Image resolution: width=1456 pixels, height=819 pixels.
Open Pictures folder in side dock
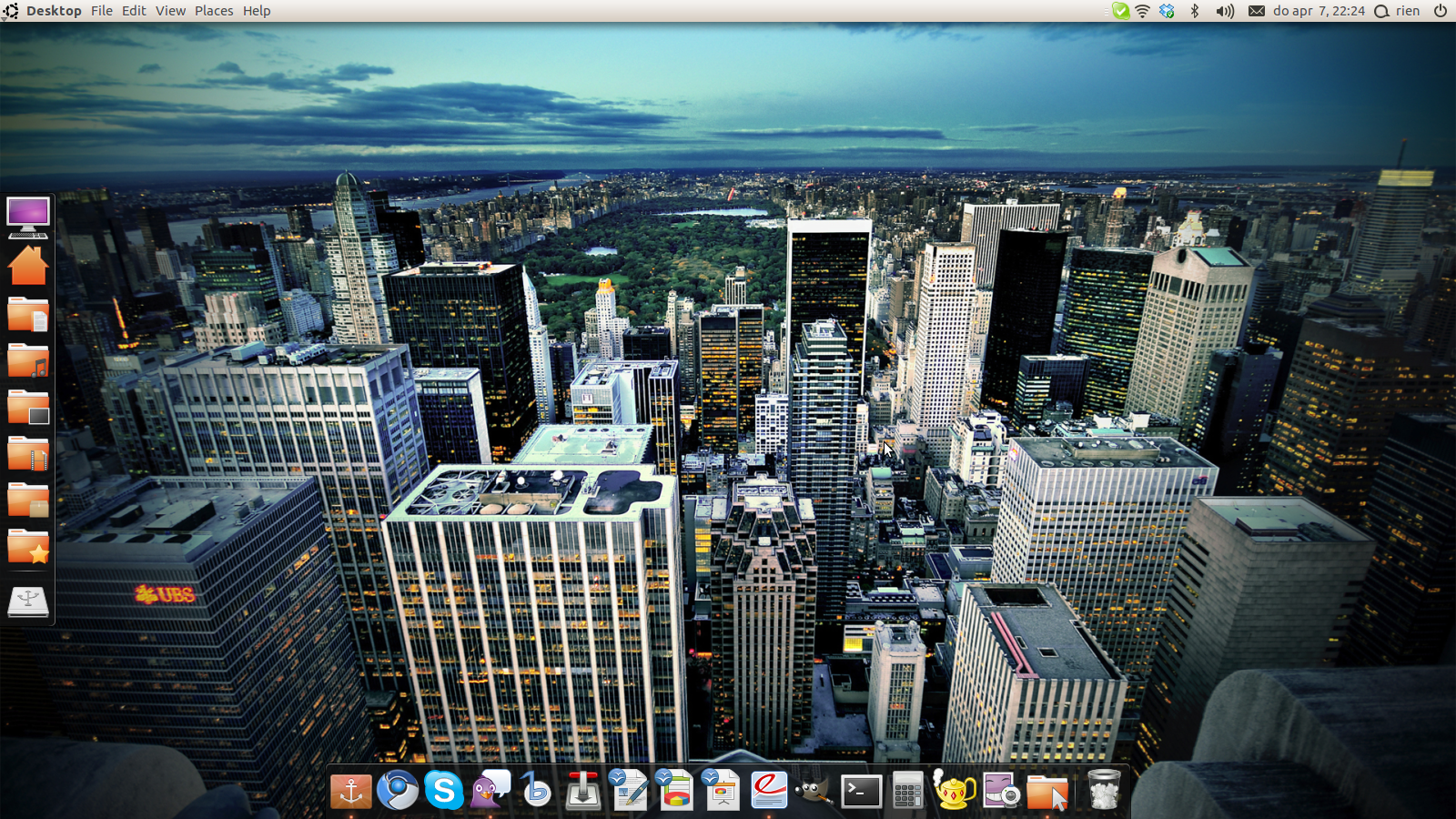[x=28, y=407]
